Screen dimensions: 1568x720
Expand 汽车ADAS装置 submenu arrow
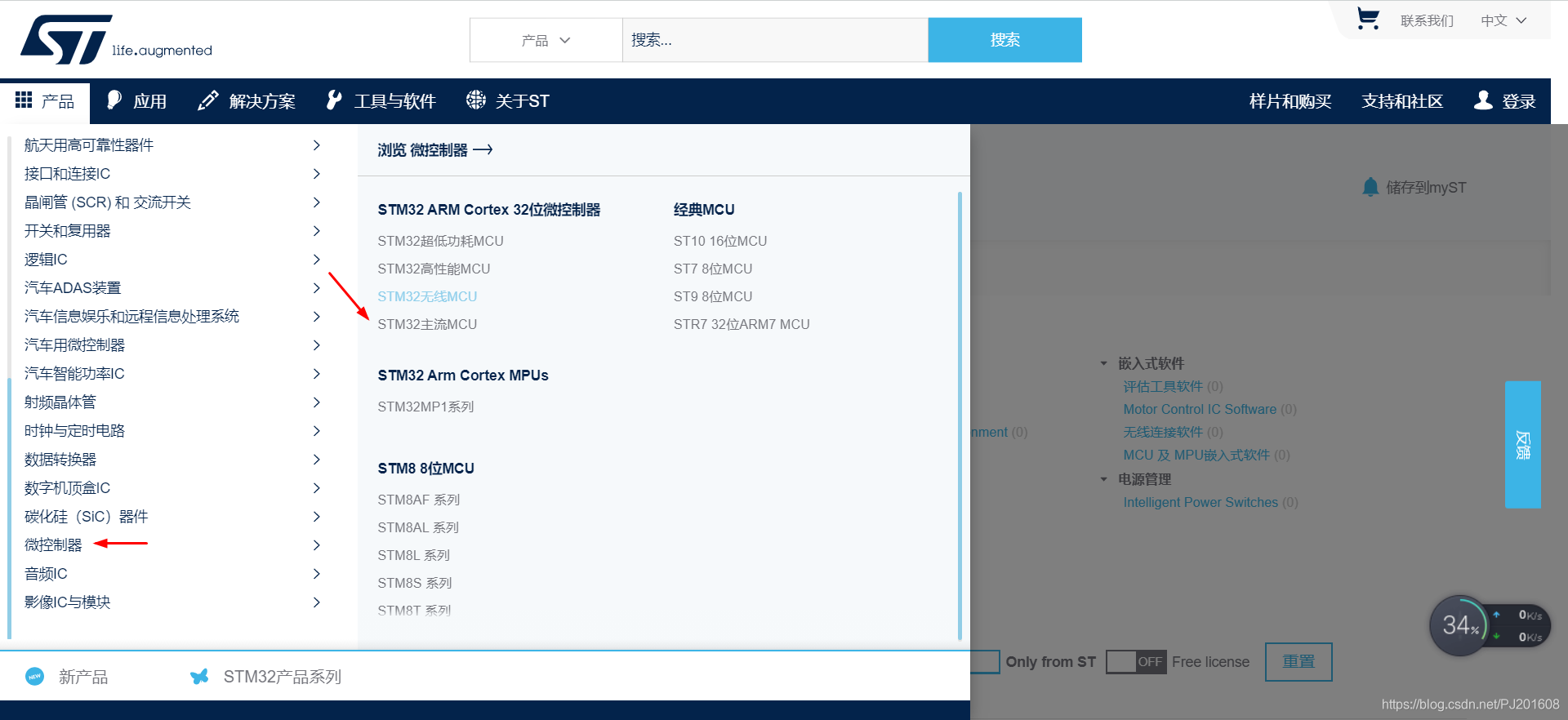pos(317,287)
